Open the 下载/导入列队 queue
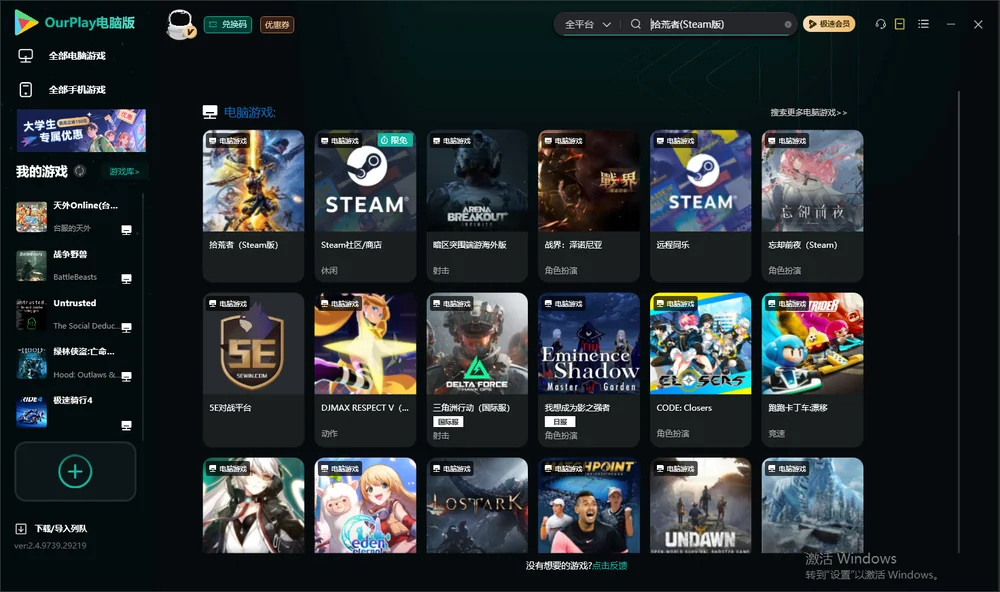This screenshot has width=1000, height=592. [x=61, y=529]
